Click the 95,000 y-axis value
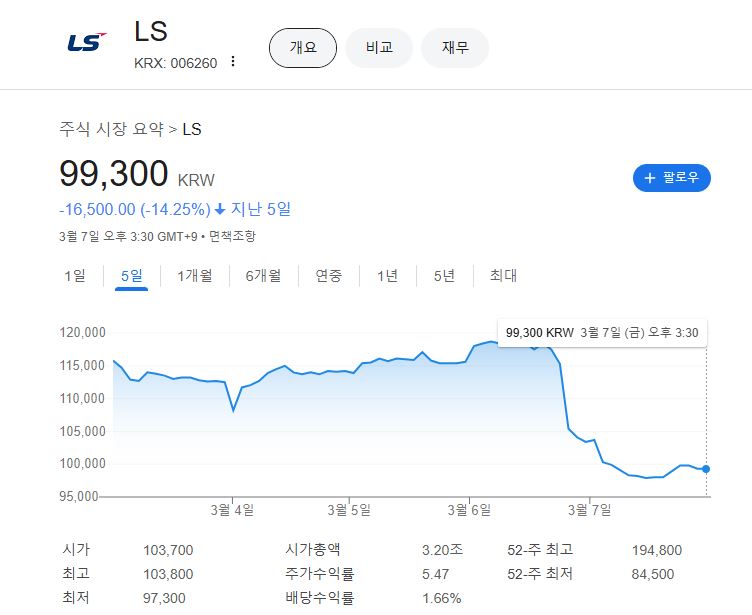The height and width of the screenshot is (615, 752). pos(79,496)
